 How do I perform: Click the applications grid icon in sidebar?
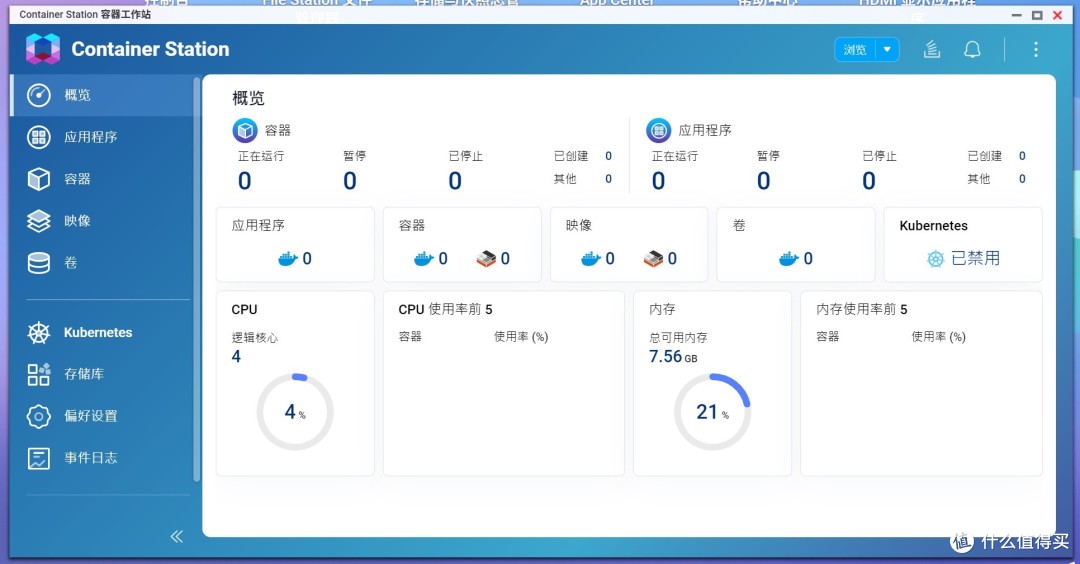point(39,137)
